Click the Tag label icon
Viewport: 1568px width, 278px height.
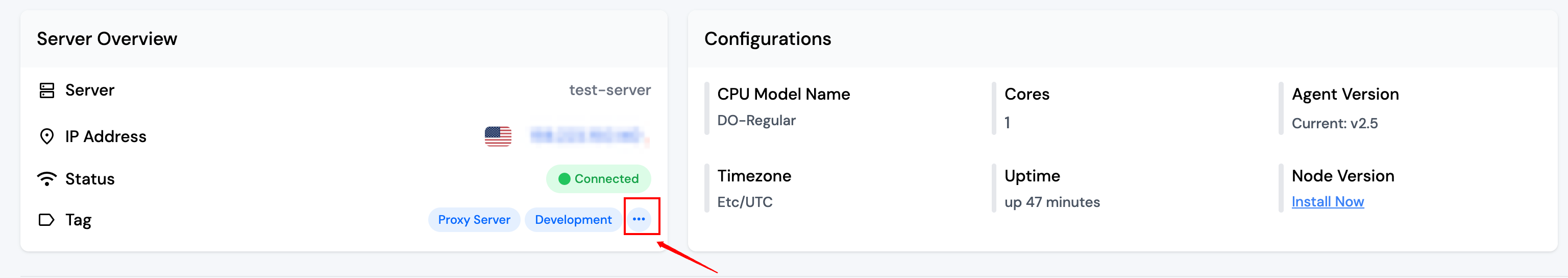[x=47, y=219]
